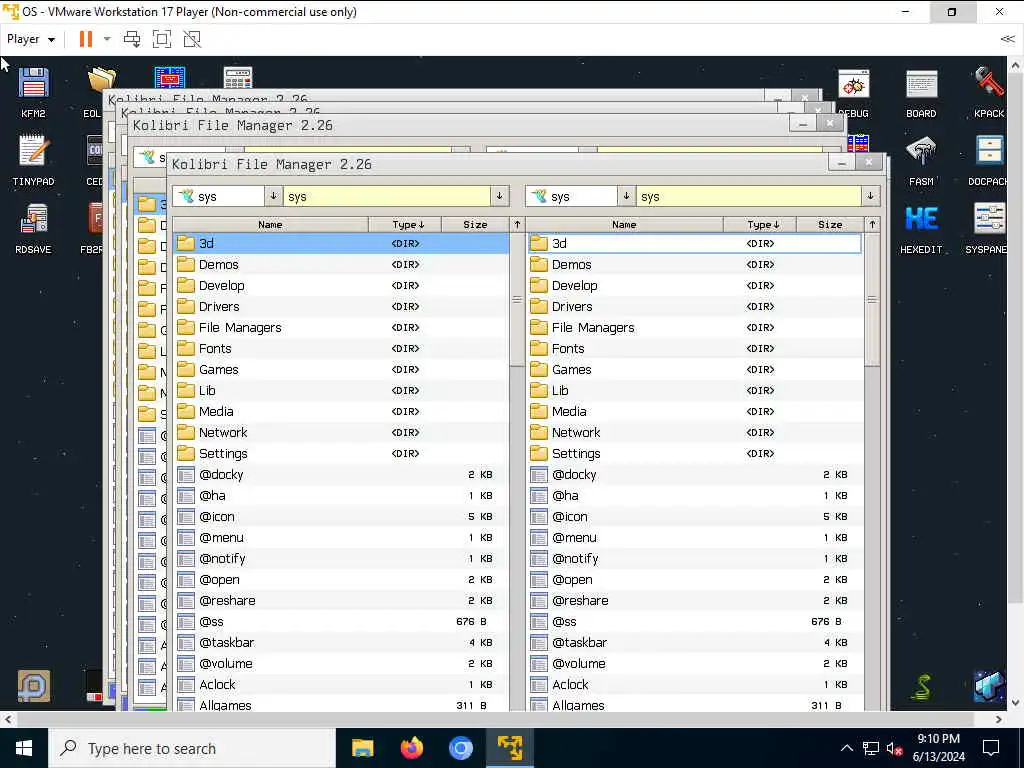Select Develop folder in left panel
1024x768 pixels.
(x=341, y=285)
